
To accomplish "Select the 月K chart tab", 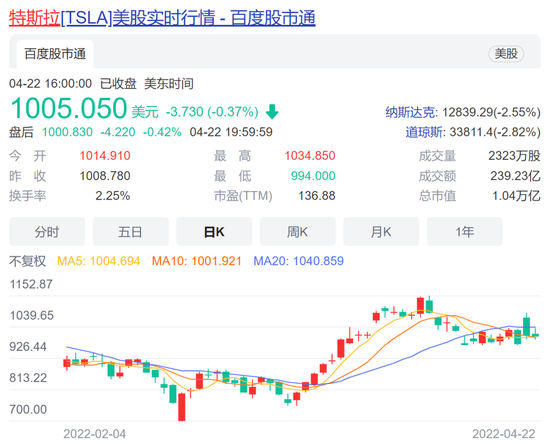I will tap(381, 231).
